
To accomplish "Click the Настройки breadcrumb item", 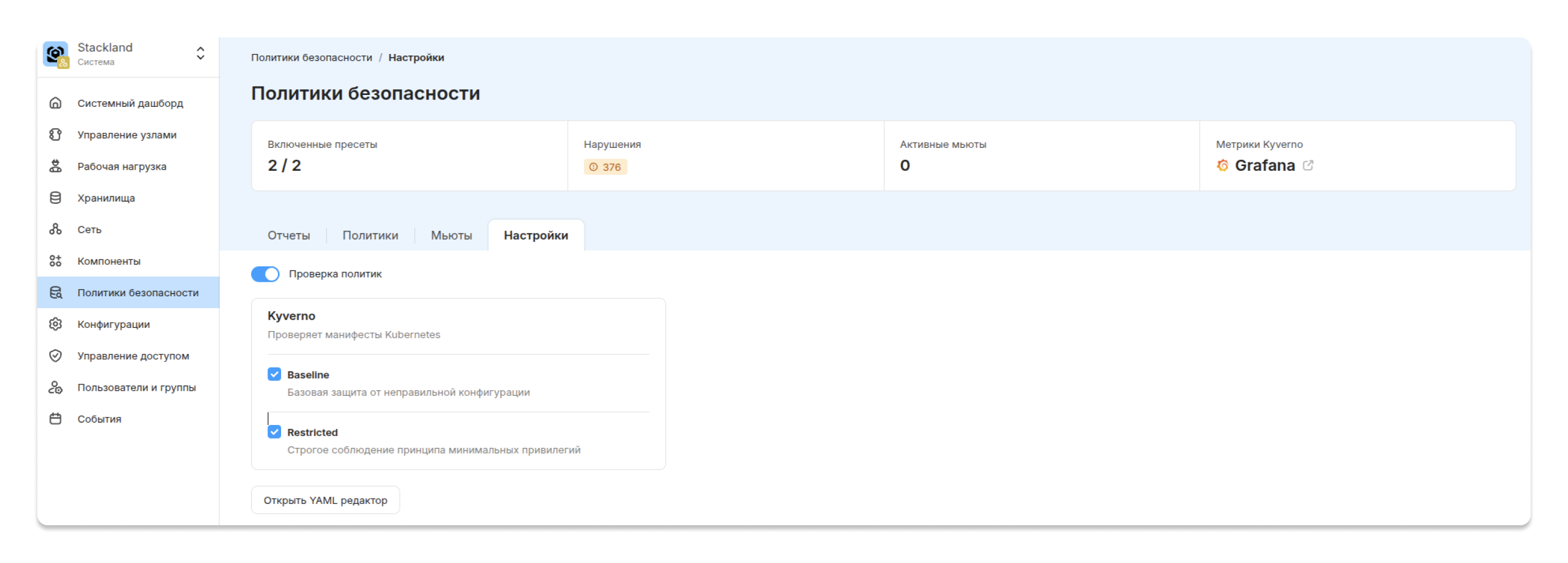I will coord(416,58).
